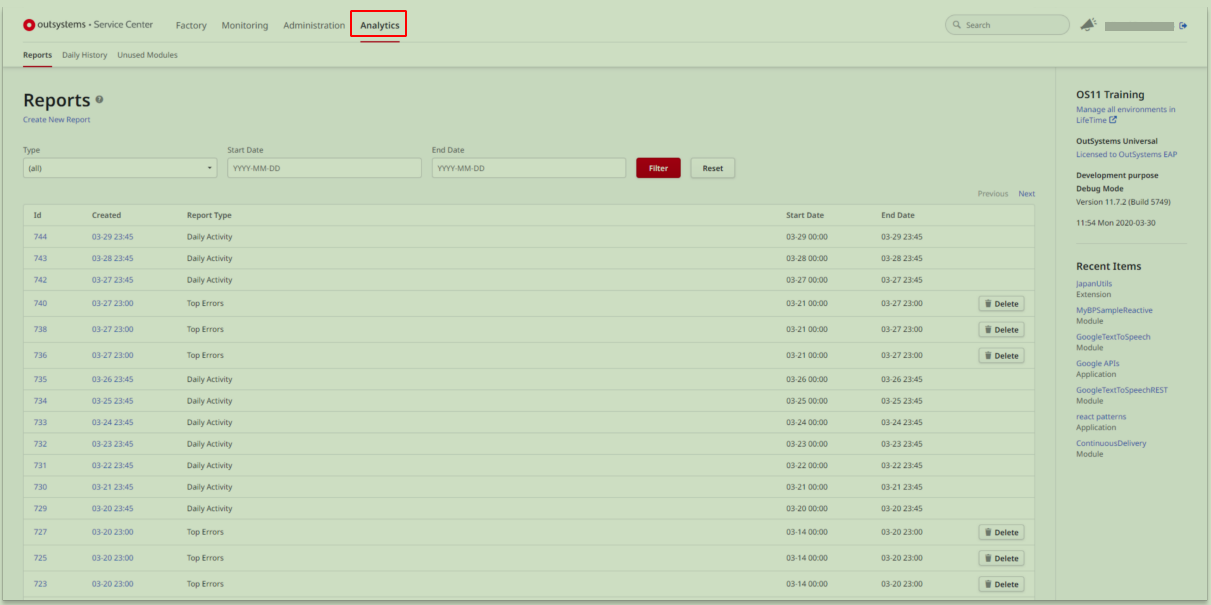The width and height of the screenshot is (1211, 605).
Task: Open the Daily History tab
Action: pyautogui.click(x=84, y=55)
